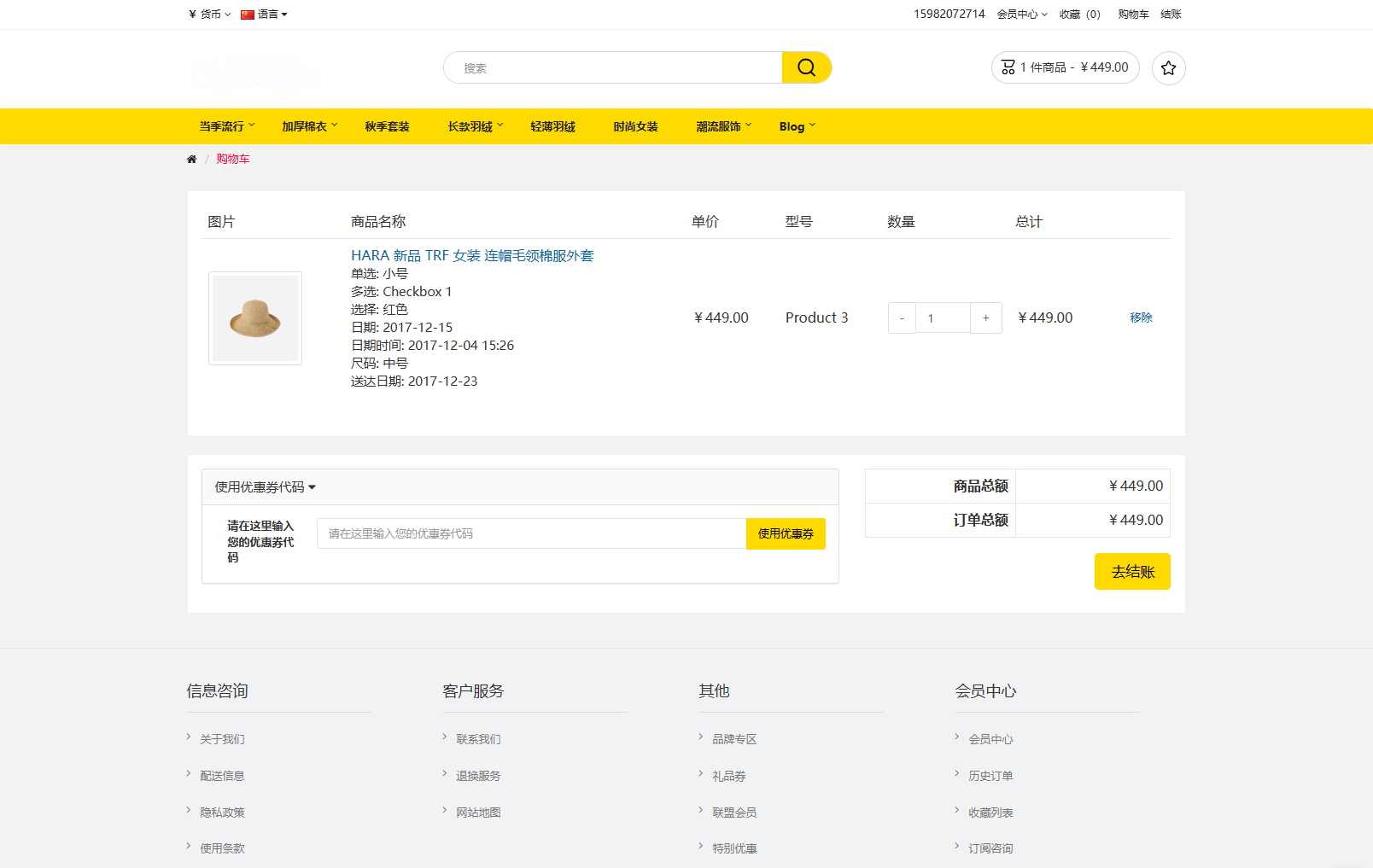Click the home icon in breadcrumb
The width and height of the screenshot is (1373, 868).
pyautogui.click(x=191, y=160)
